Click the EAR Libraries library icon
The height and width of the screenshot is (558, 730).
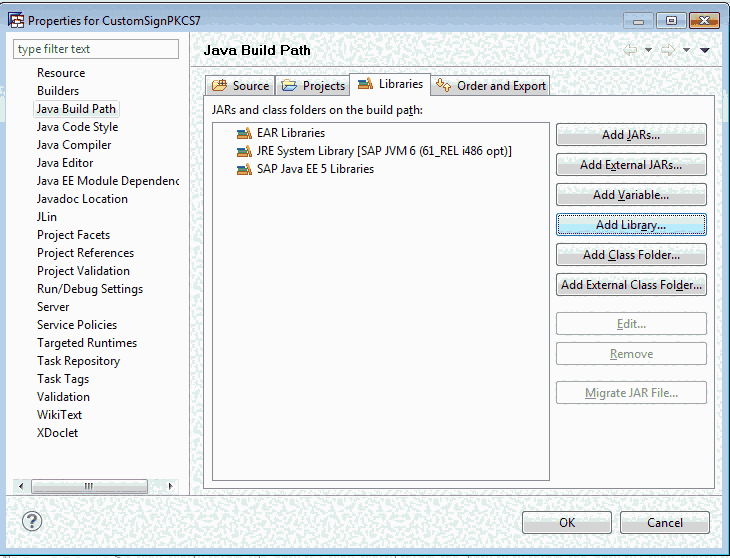[244, 134]
